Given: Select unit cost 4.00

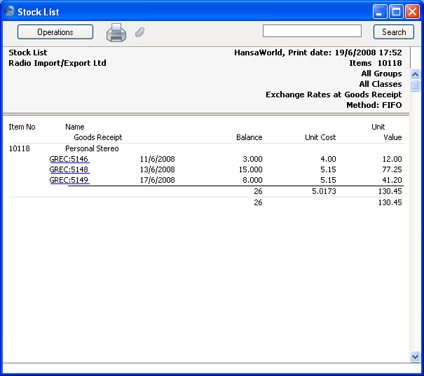Looking at the screenshot, I should coord(328,159).
